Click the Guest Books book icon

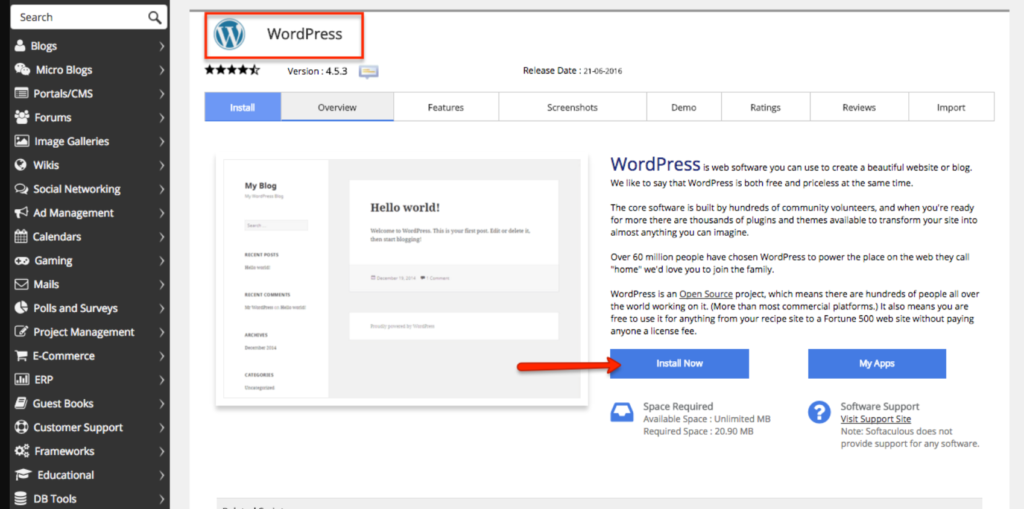point(21,403)
